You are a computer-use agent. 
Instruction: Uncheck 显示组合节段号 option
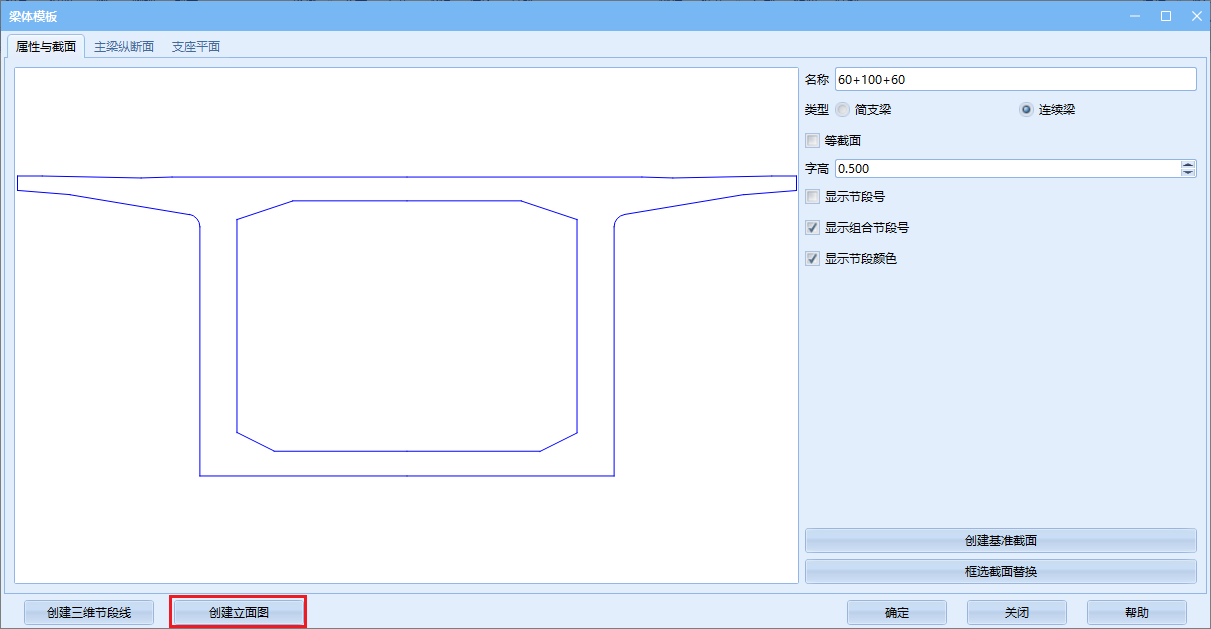click(x=813, y=228)
